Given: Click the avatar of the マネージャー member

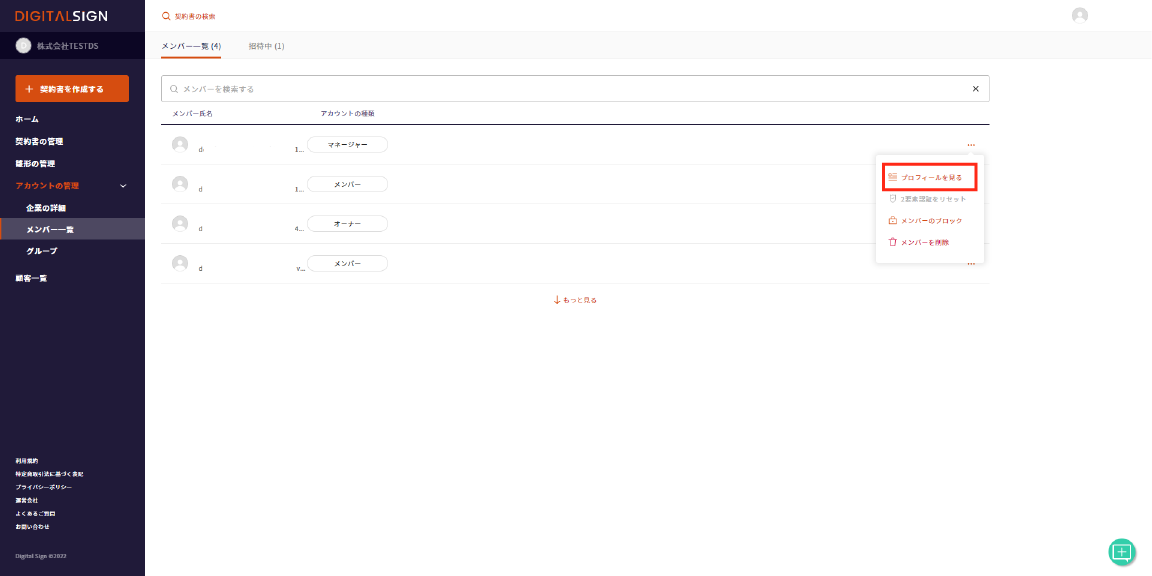Looking at the screenshot, I should [x=180, y=144].
